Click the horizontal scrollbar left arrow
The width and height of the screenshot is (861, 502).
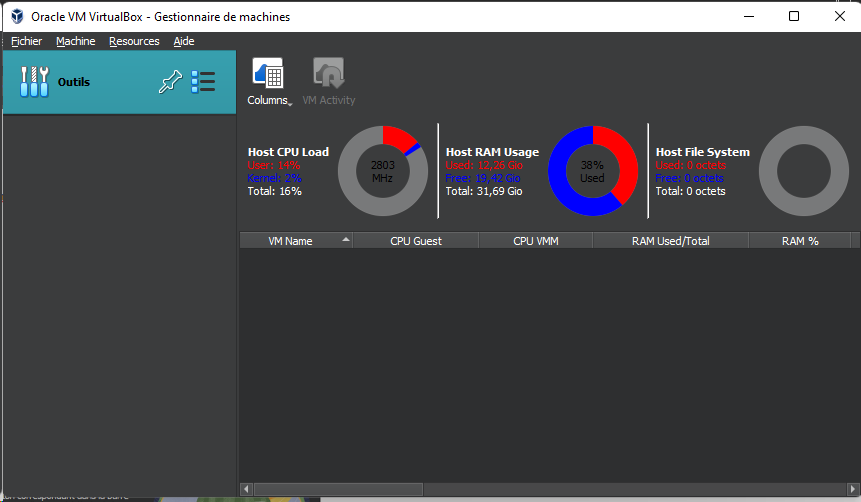click(246, 489)
